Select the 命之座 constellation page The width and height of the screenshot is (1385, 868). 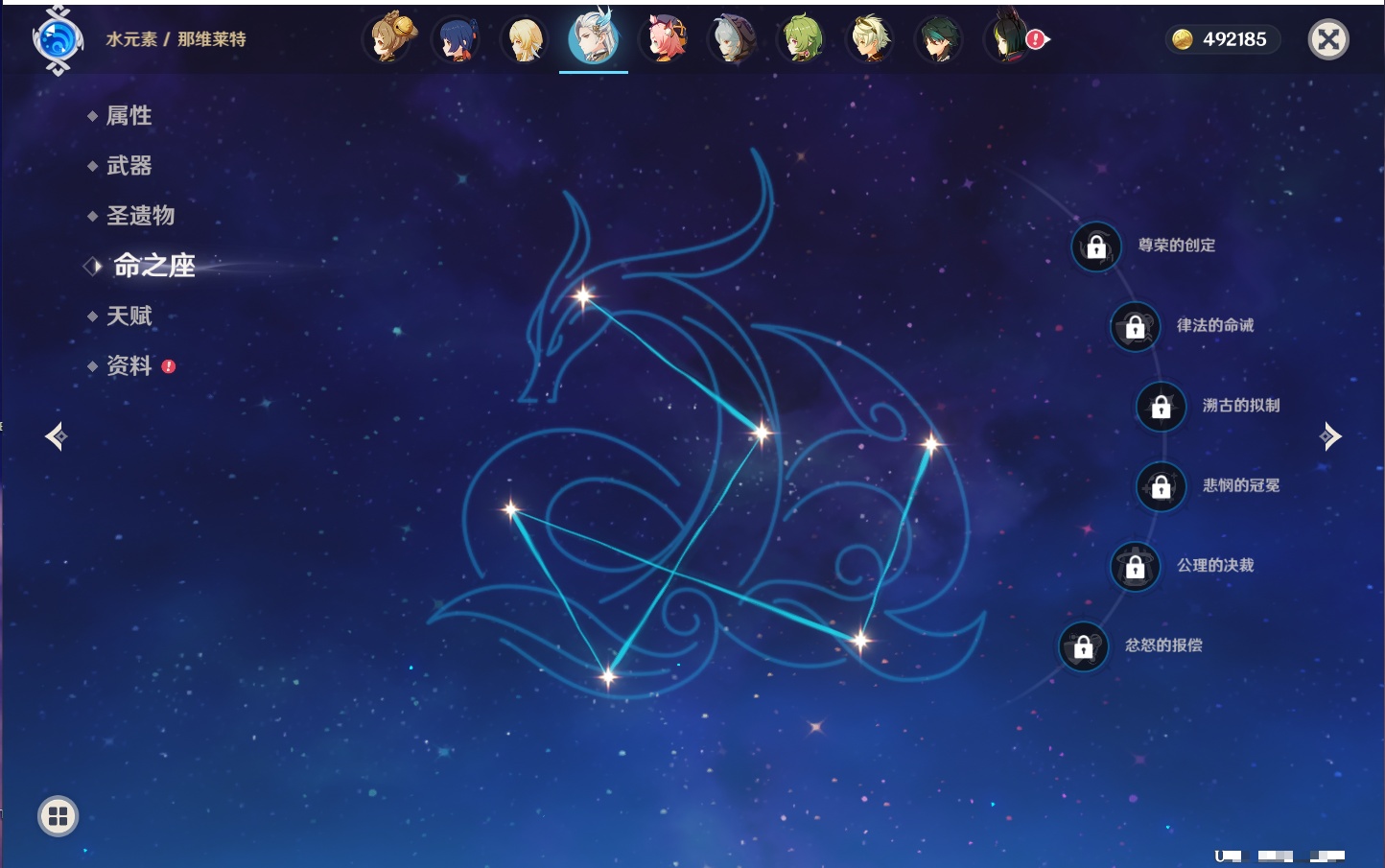click(153, 266)
